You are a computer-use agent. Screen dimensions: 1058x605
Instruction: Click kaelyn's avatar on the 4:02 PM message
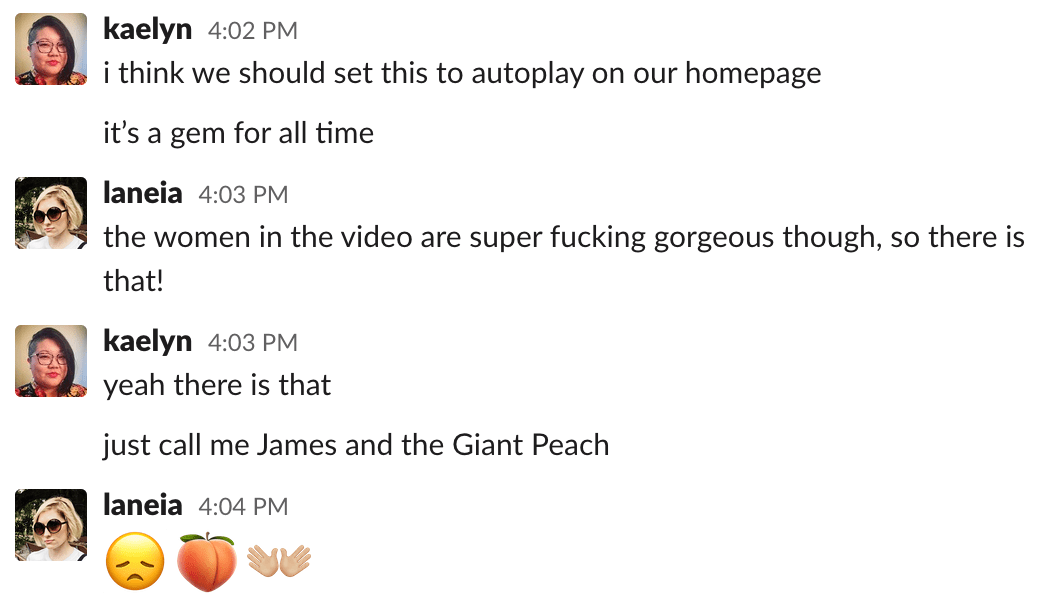pos(51,49)
